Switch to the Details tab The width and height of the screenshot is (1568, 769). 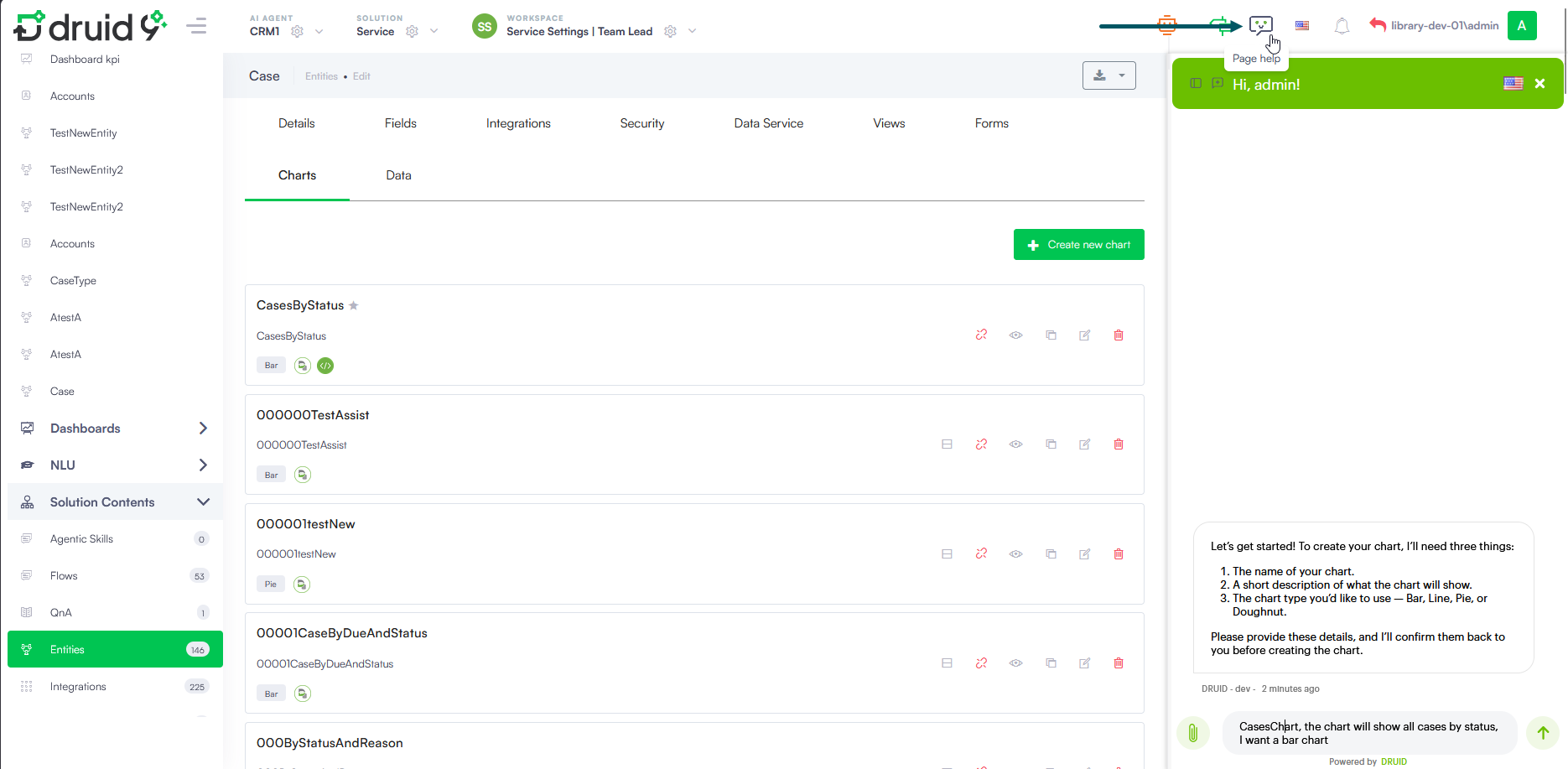point(297,123)
